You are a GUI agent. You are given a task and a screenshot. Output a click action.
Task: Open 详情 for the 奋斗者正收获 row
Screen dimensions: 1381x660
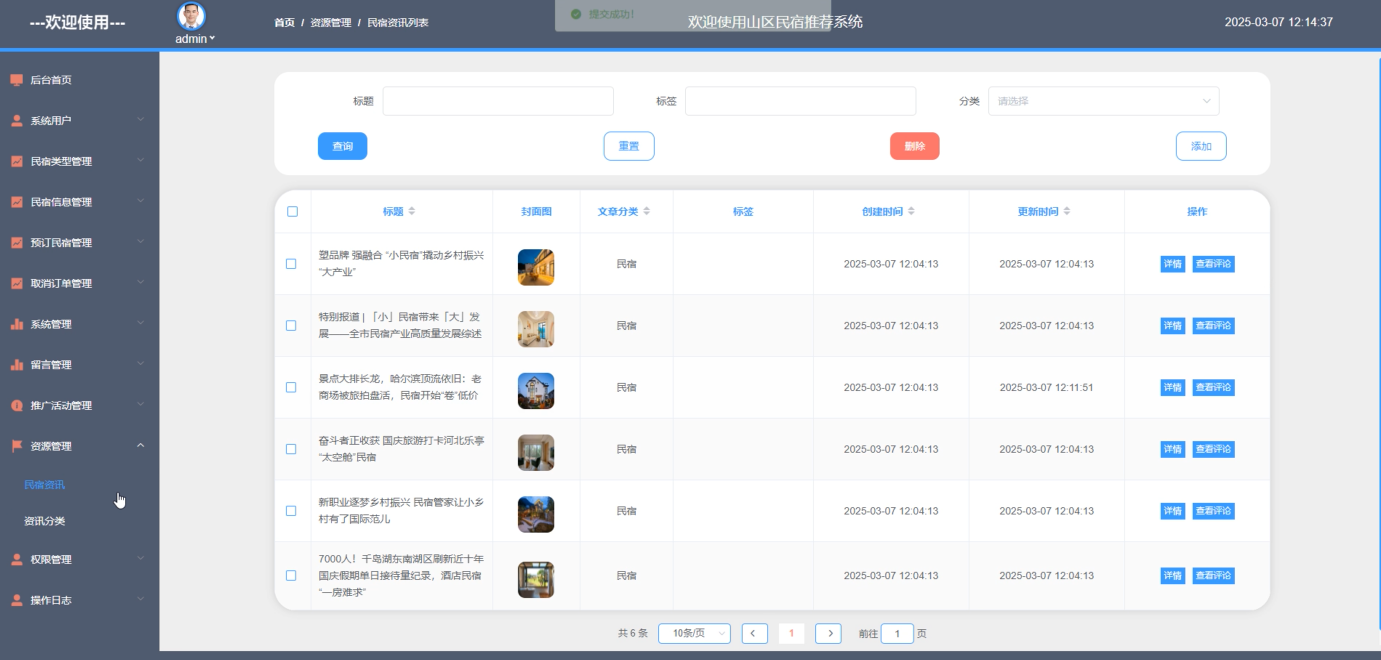click(x=1173, y=449)
